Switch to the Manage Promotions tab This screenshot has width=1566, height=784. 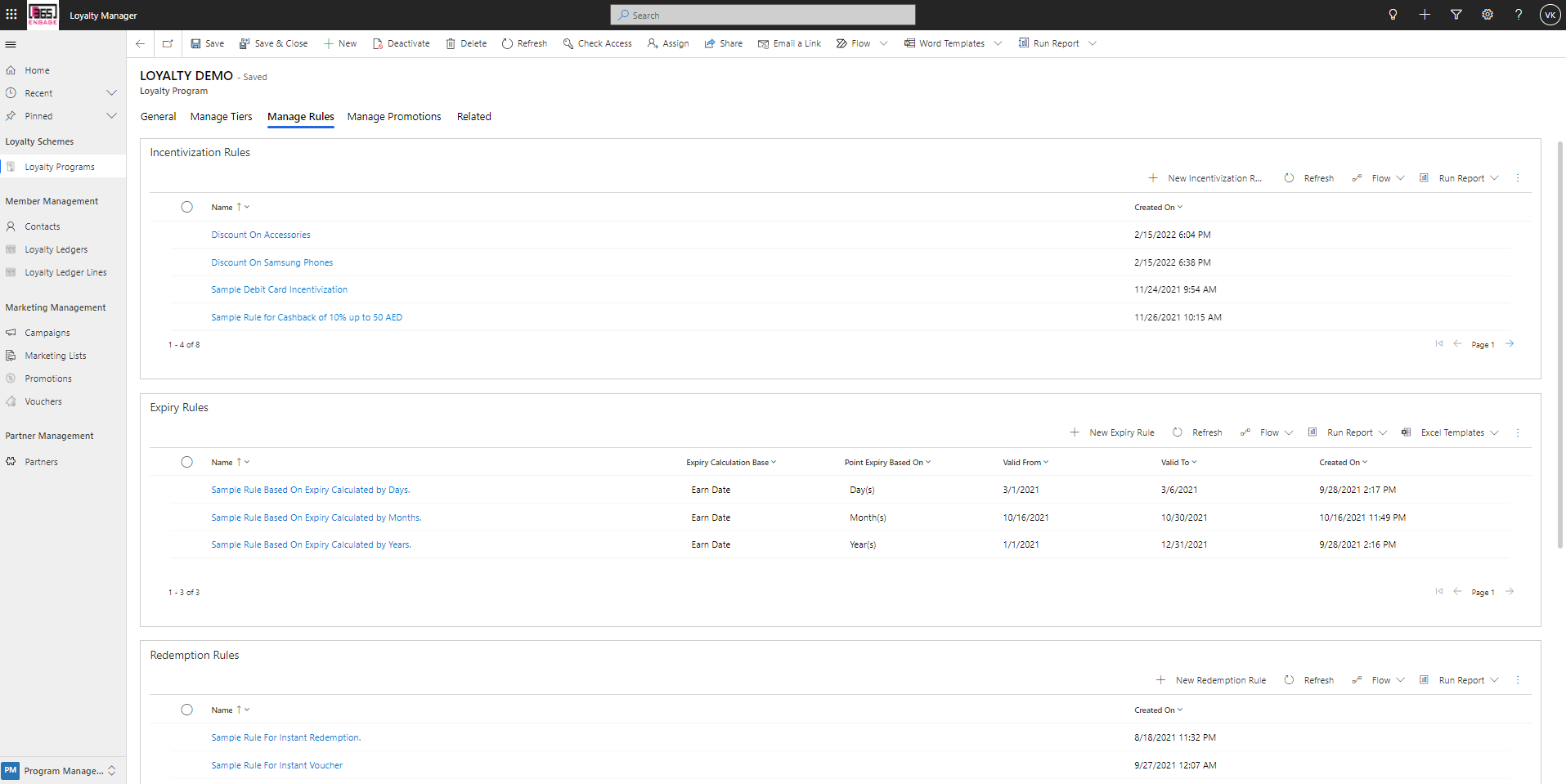tap(393, 116)
